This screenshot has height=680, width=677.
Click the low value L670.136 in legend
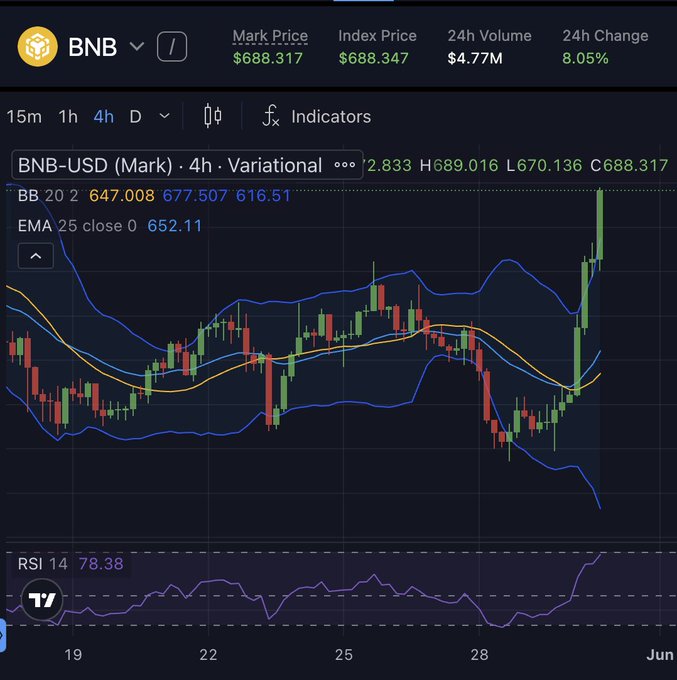coord(544,165)
